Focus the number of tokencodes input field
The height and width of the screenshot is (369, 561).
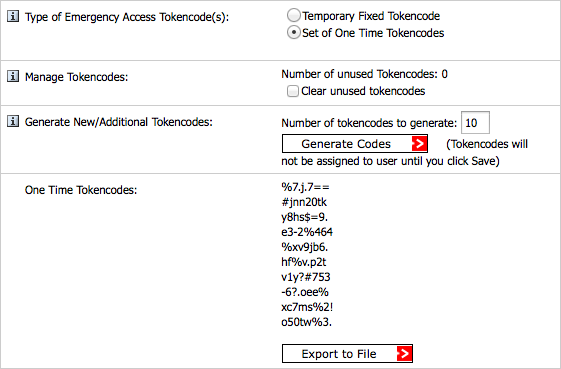point(475,123)
